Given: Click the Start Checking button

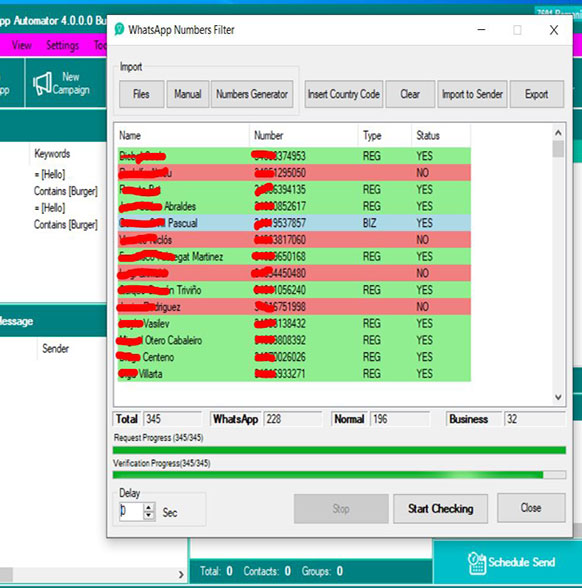Looking at the screenshot, I should coord(440,508).
